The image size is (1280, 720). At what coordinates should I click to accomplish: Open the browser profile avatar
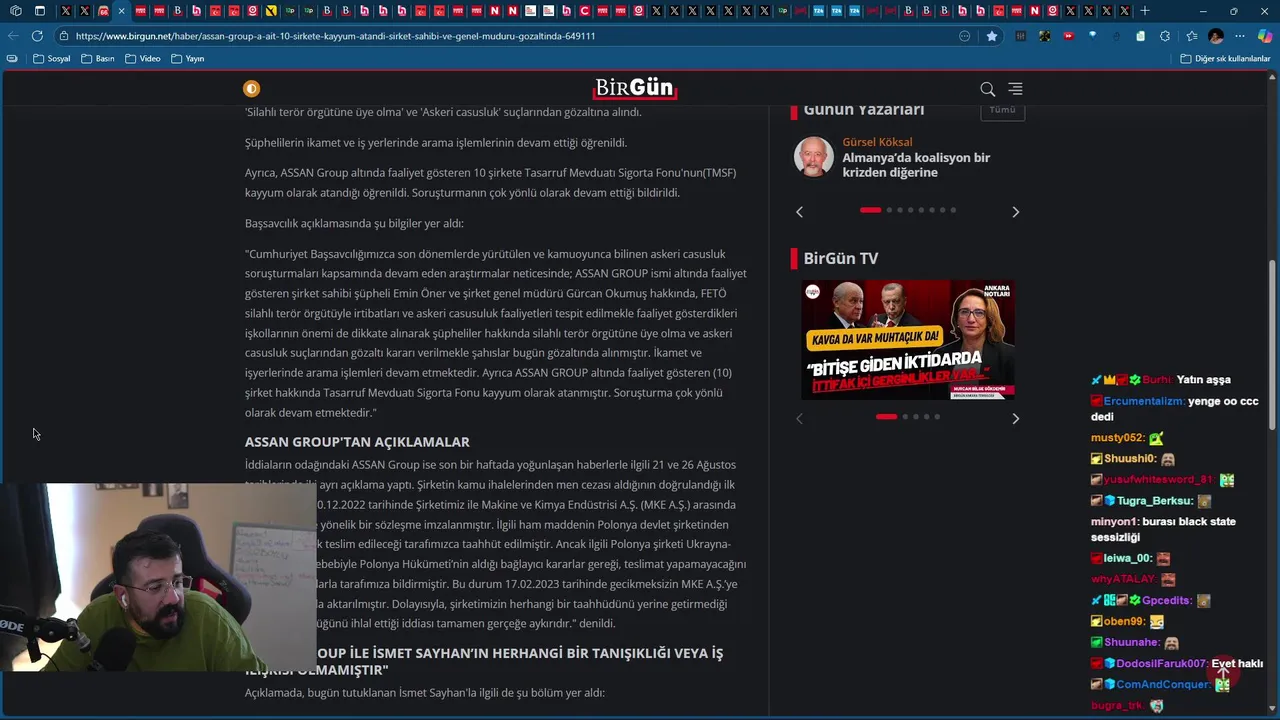tap(1216, 36)
